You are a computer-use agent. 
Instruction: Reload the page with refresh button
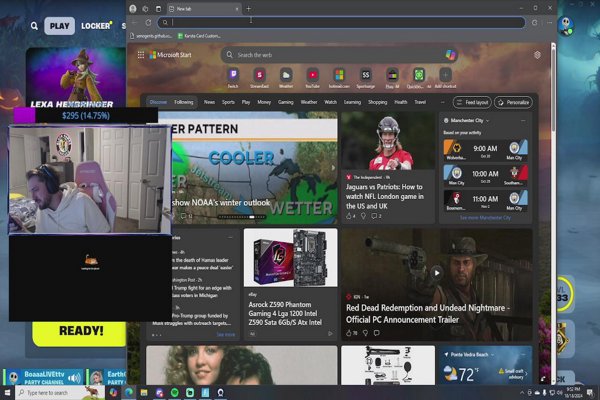(148, 23)
